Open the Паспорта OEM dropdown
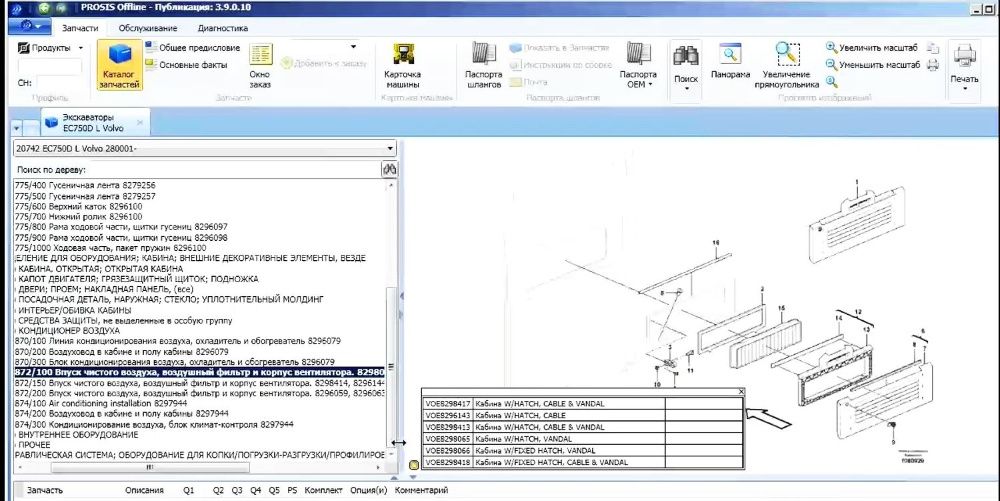This screenshot has height=501, width=1000. coord(638,66)
